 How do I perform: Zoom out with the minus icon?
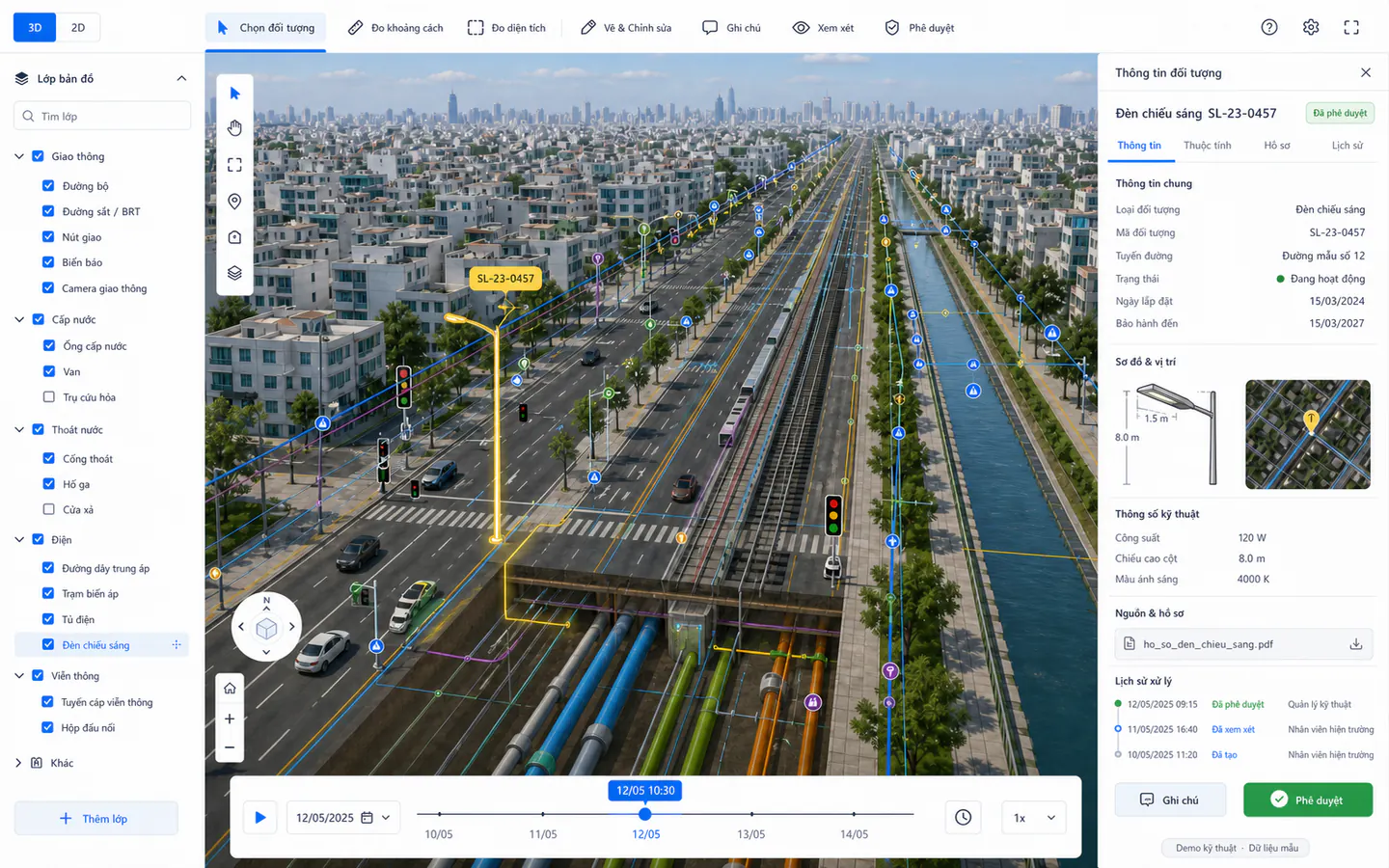[x=230, y=747]
